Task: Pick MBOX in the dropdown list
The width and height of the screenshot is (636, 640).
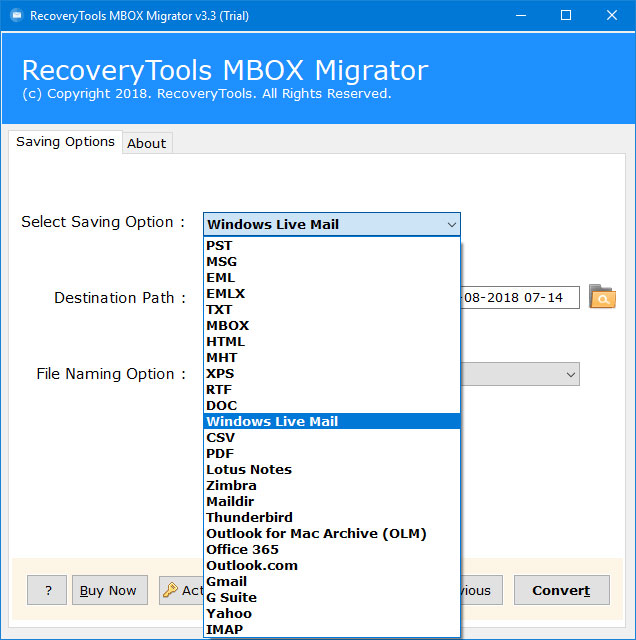Action: (332, 326)
